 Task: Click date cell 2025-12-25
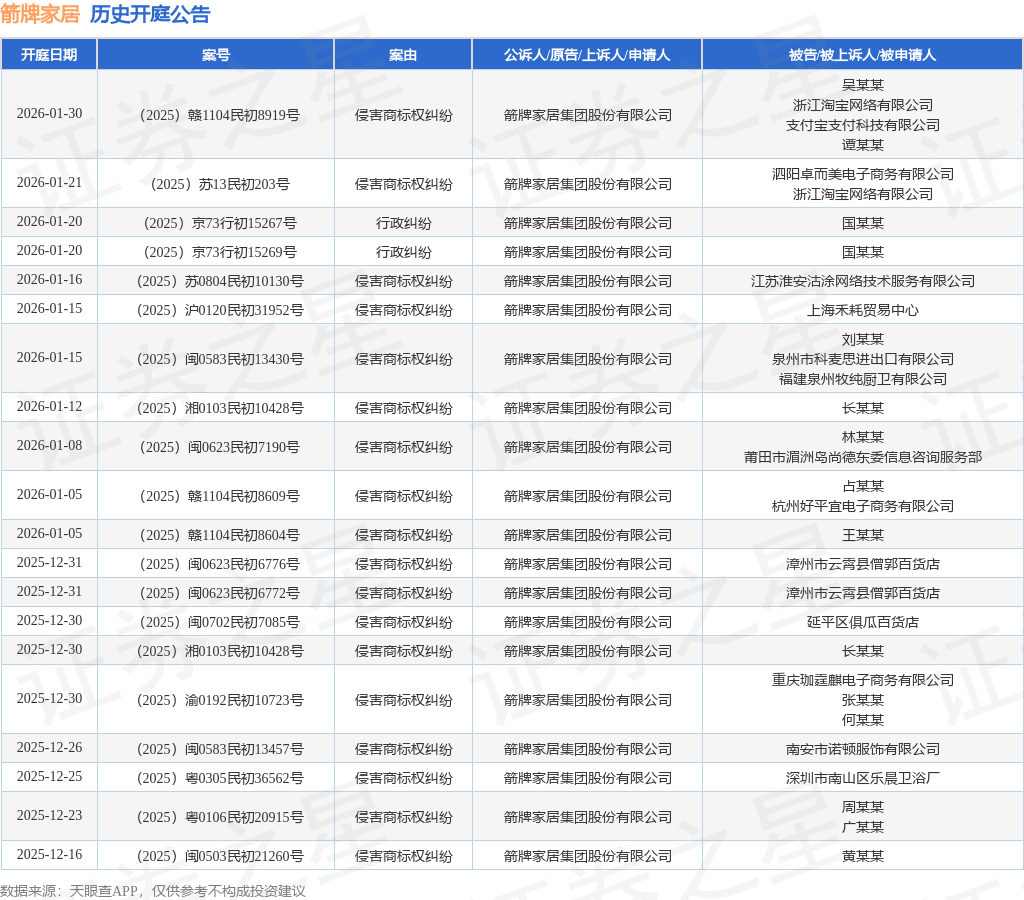coord(50,777)
